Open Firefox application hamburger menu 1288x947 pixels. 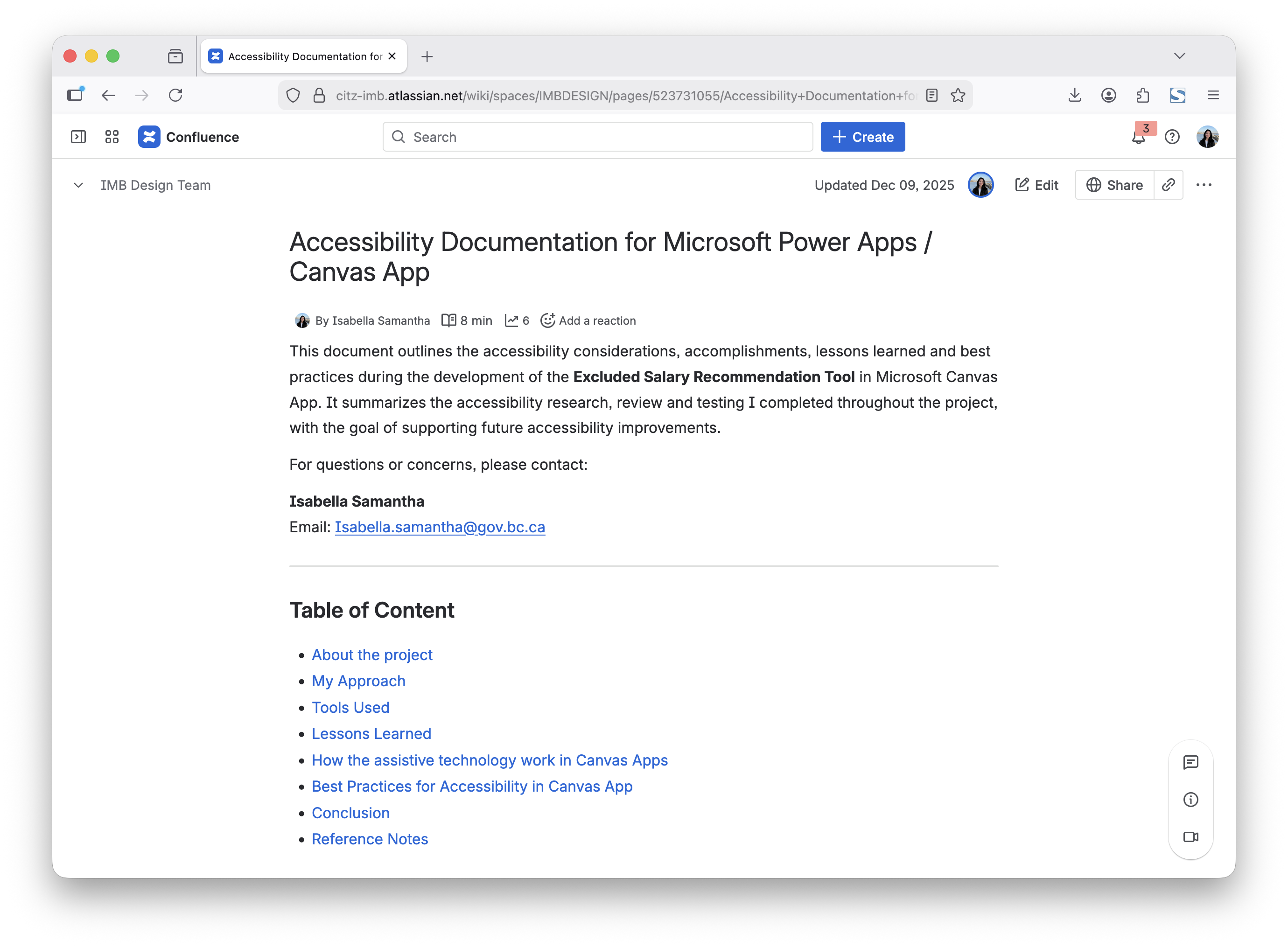[x=1213, y=95]
